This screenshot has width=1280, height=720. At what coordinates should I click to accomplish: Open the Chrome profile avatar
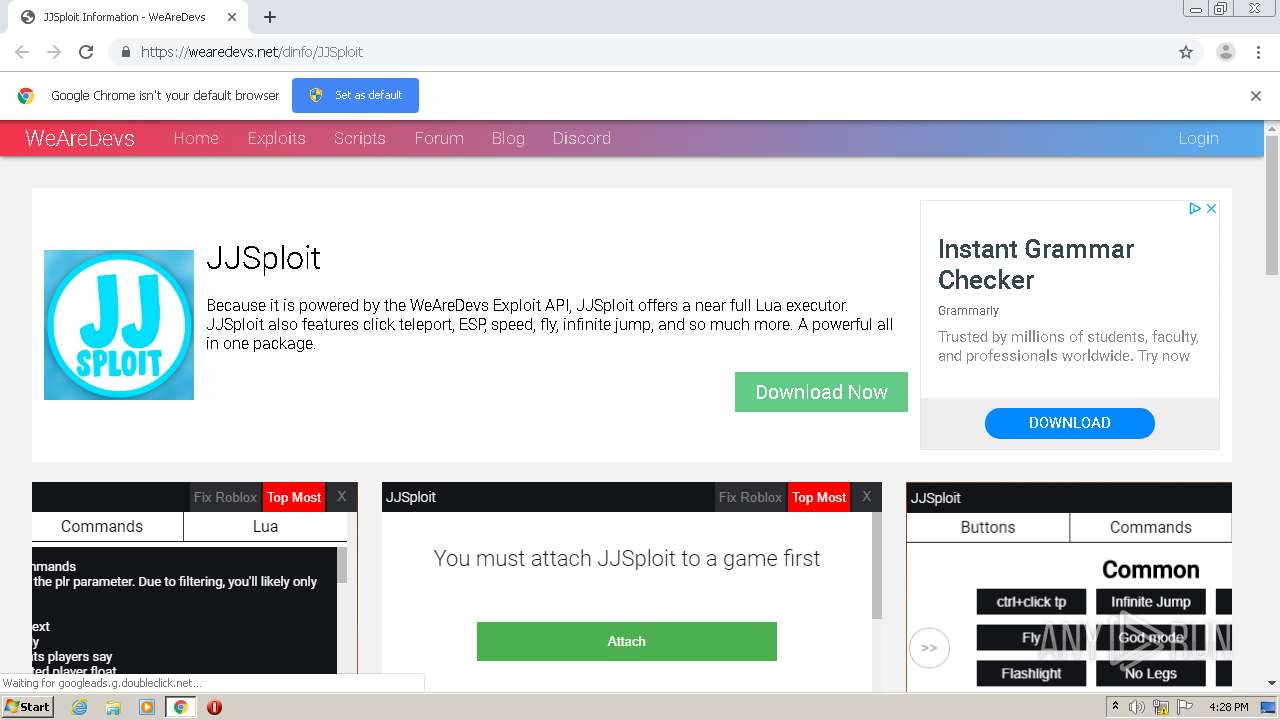coord(1225,52)
